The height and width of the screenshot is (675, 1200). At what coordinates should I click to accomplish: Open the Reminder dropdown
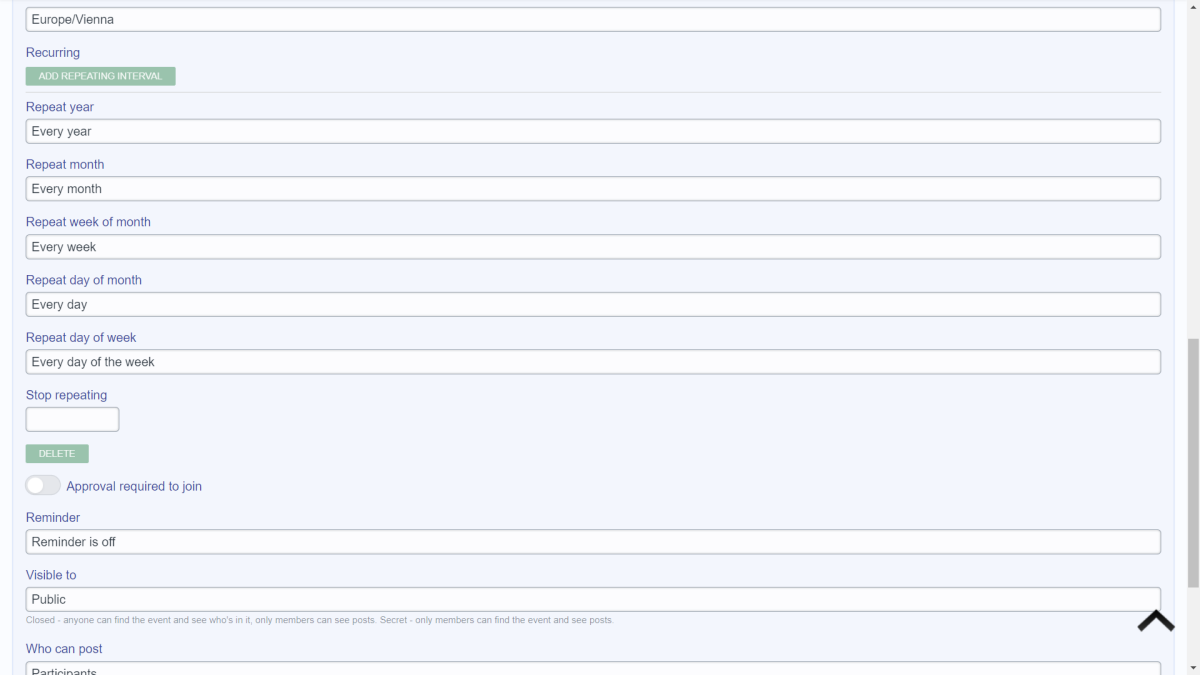[x=593, y=542]
